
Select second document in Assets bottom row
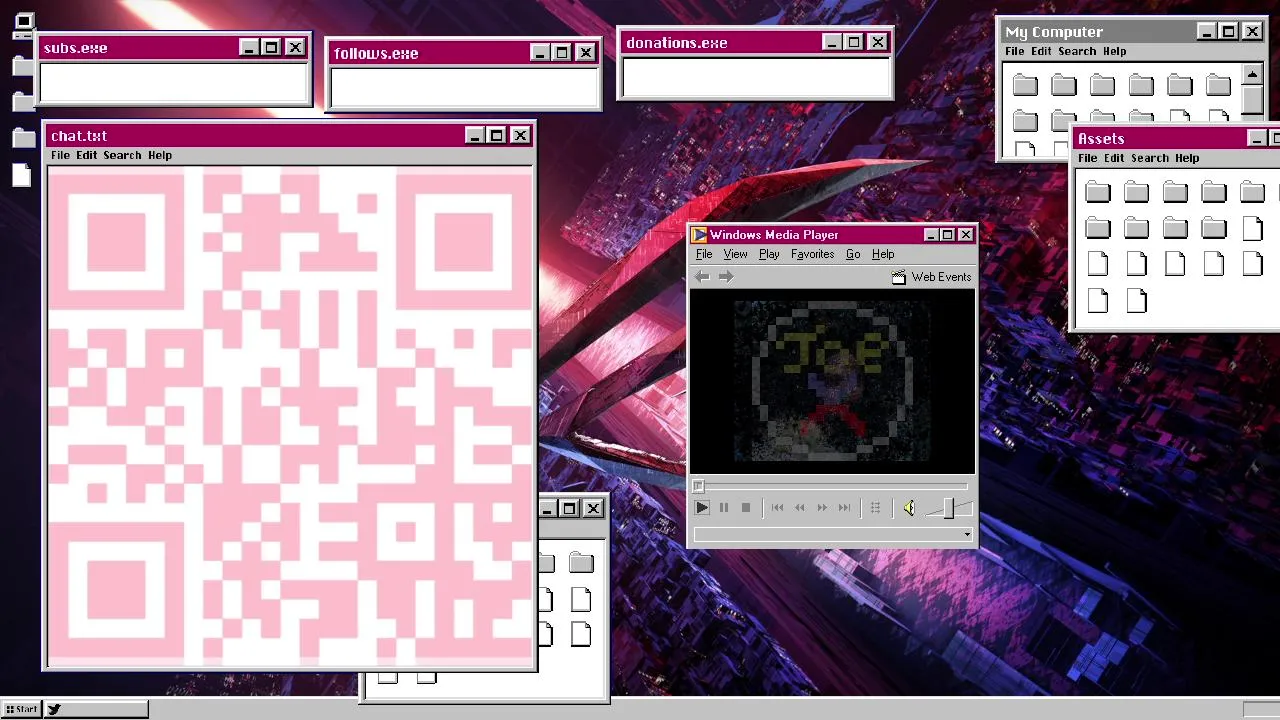click(x=1137, y=300)
